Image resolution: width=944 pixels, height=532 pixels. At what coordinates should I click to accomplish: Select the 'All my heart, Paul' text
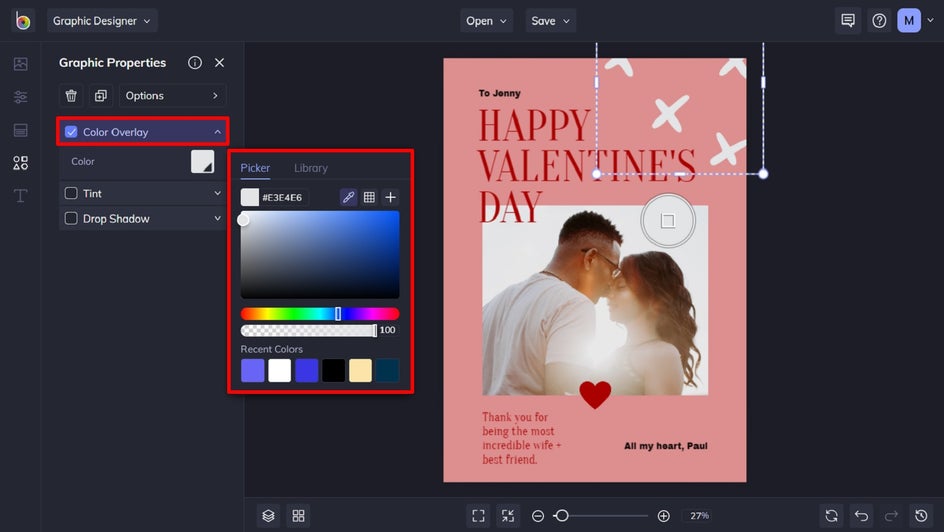[x=666, y=446]
